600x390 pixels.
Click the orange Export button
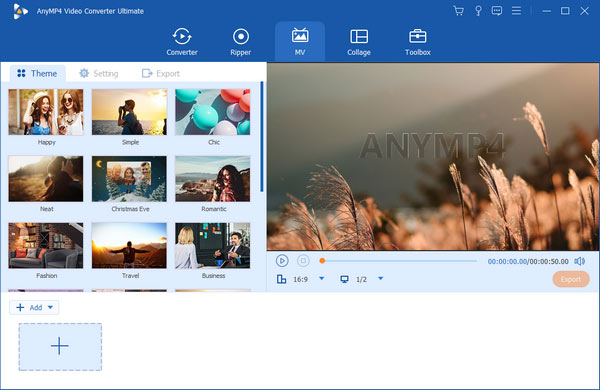[x=571, y=279]
